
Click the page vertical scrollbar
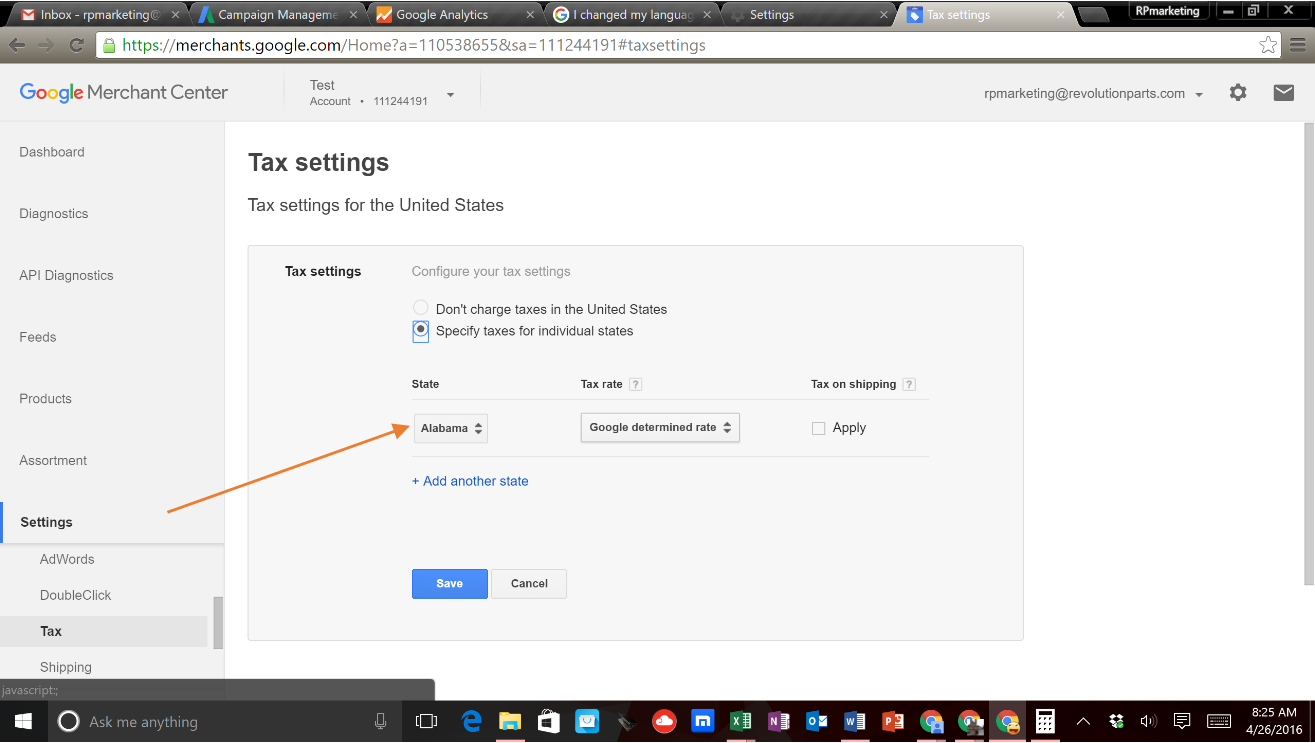pos(1309,354)
